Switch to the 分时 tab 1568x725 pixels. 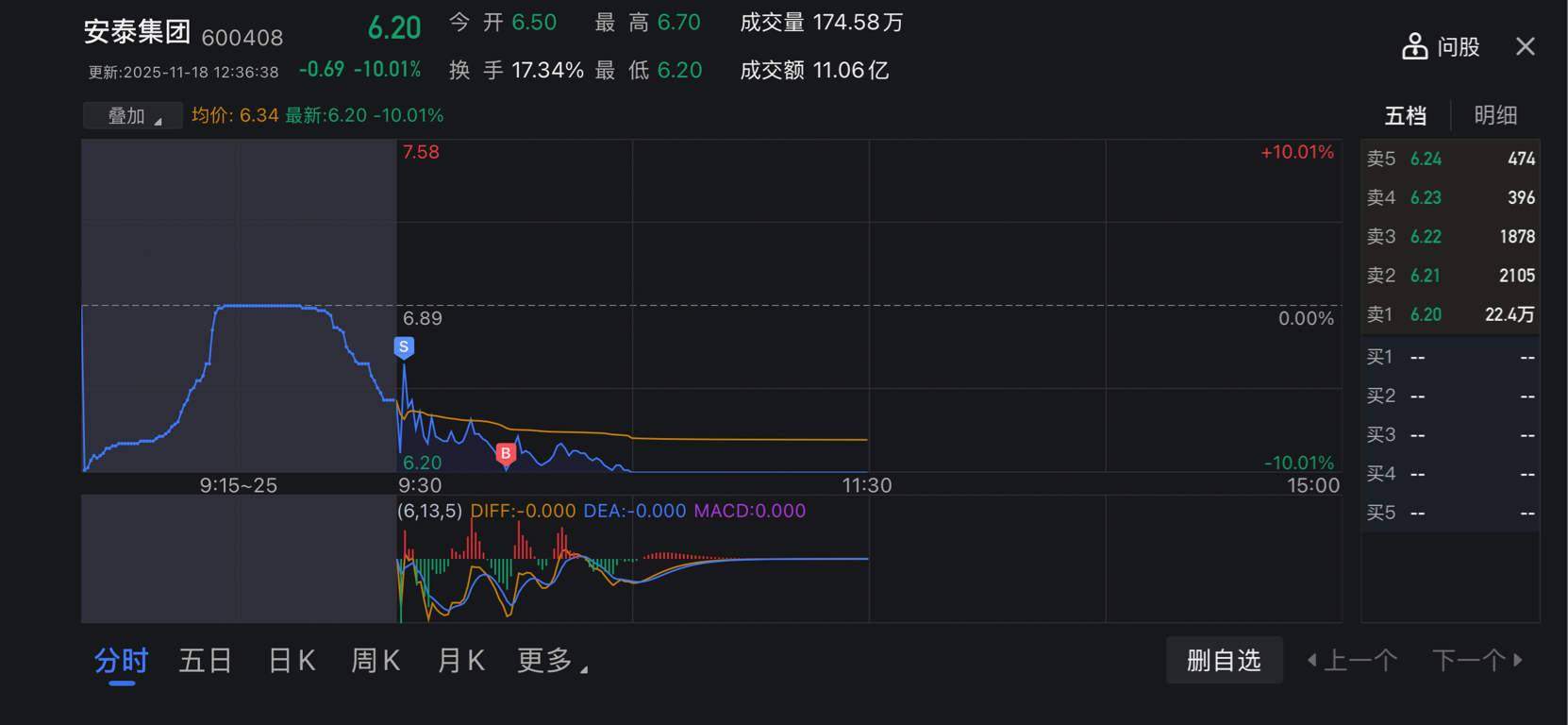[x=122, y=661]
